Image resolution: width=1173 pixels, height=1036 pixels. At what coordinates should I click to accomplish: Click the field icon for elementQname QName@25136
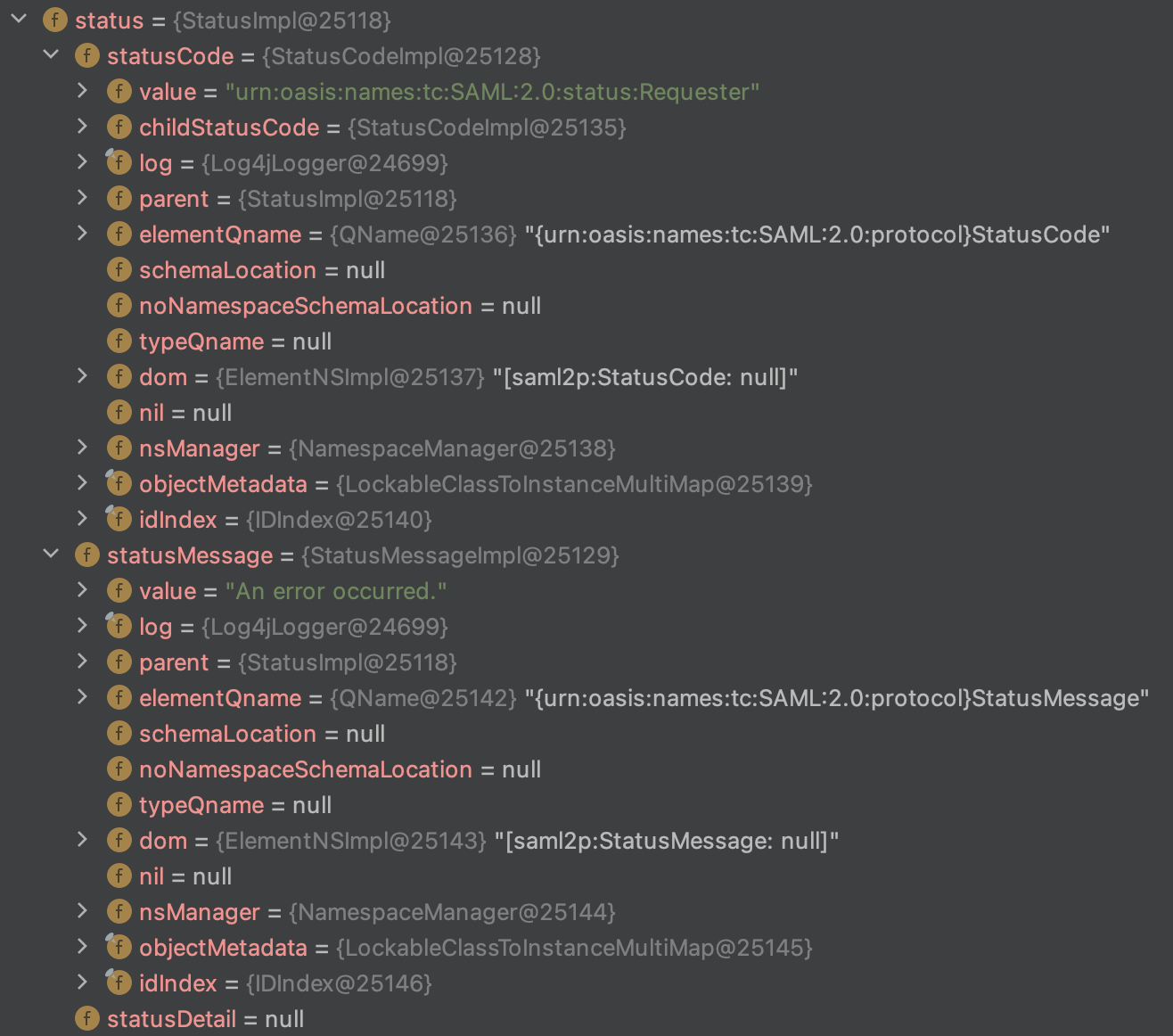point(119,234)
